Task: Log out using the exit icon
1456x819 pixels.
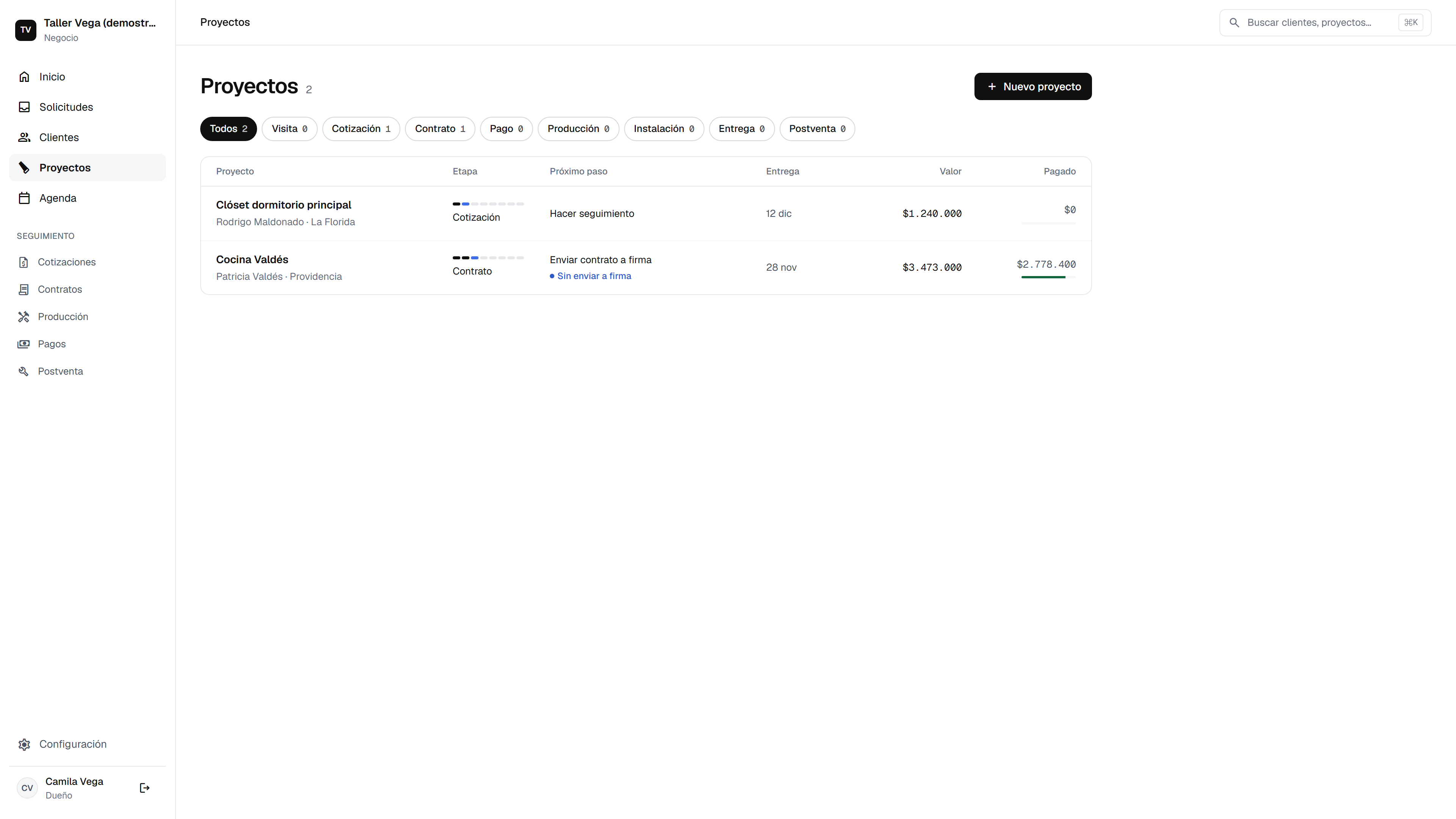Action: click(145, 788)
